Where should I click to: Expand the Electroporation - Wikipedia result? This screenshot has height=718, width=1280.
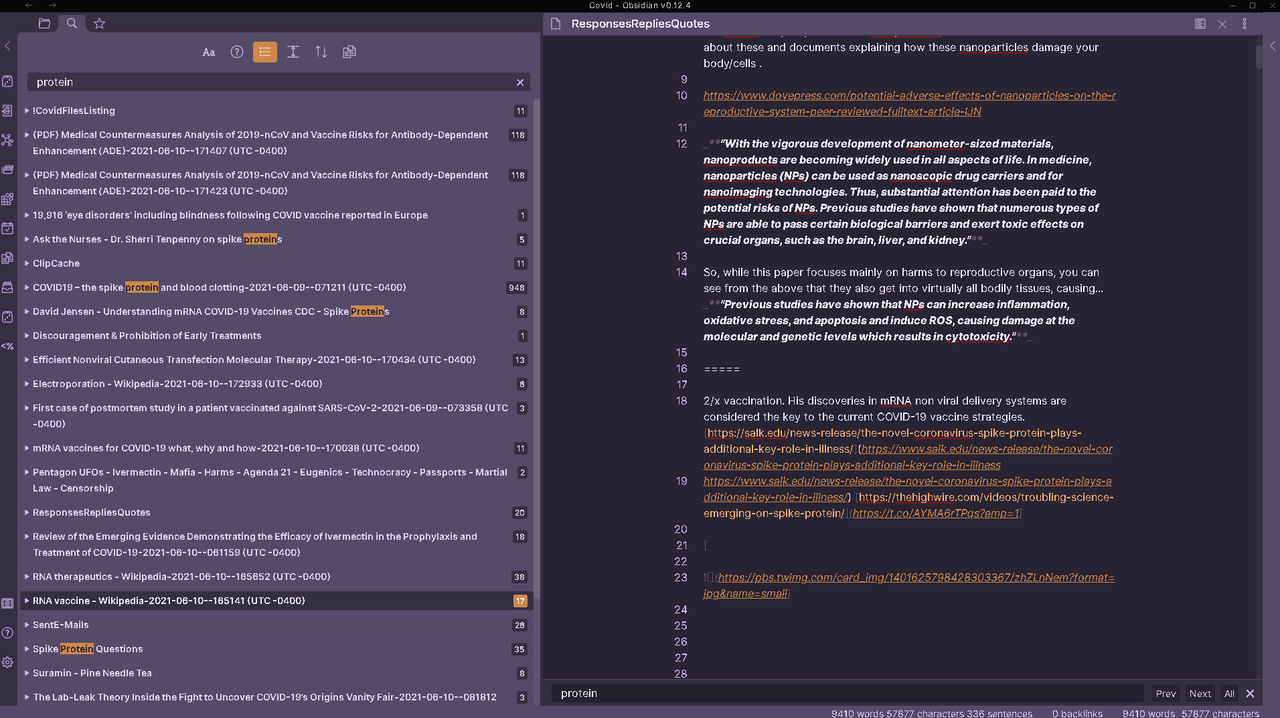(x=27, y=384)
